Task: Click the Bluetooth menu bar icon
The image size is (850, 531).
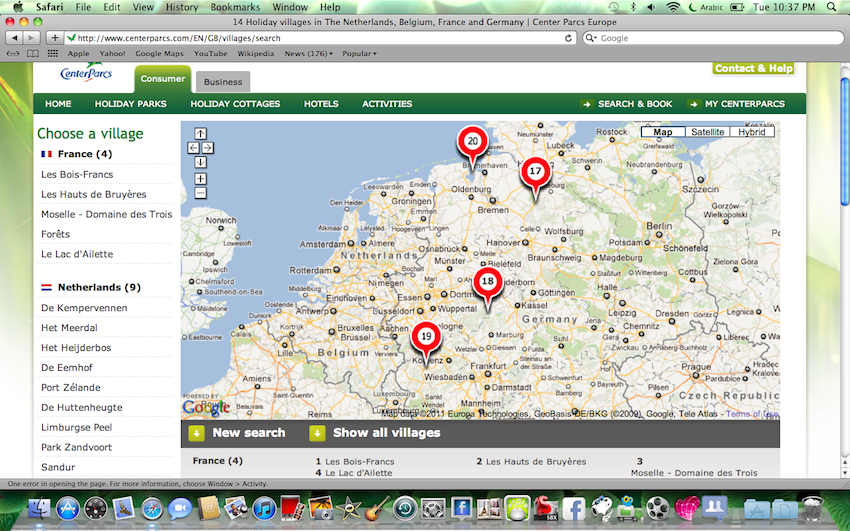Action: pyautogui.click(x=634, y=7)
